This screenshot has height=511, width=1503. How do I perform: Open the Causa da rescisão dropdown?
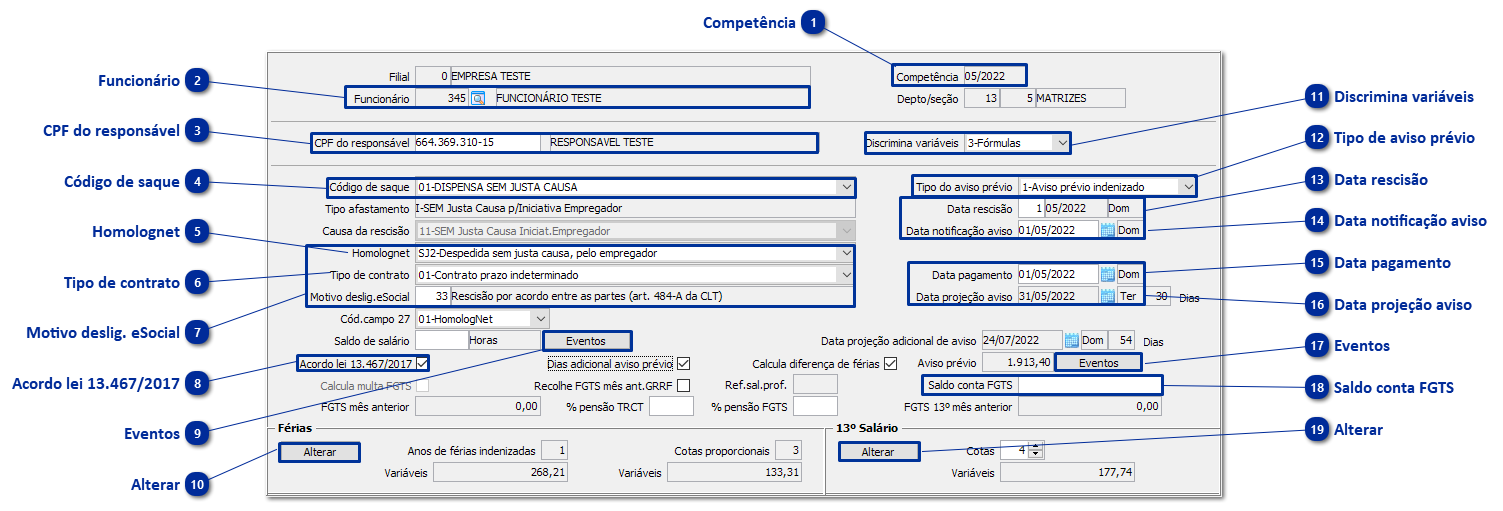coord(846,230)
